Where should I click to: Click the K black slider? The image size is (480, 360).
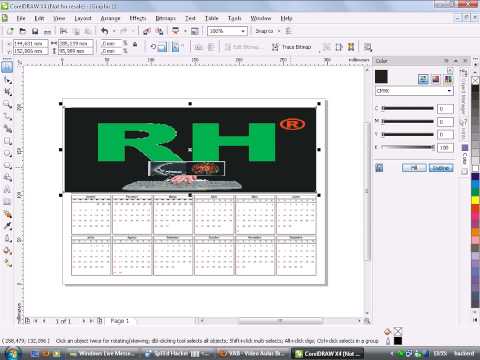tap(408, 147)
